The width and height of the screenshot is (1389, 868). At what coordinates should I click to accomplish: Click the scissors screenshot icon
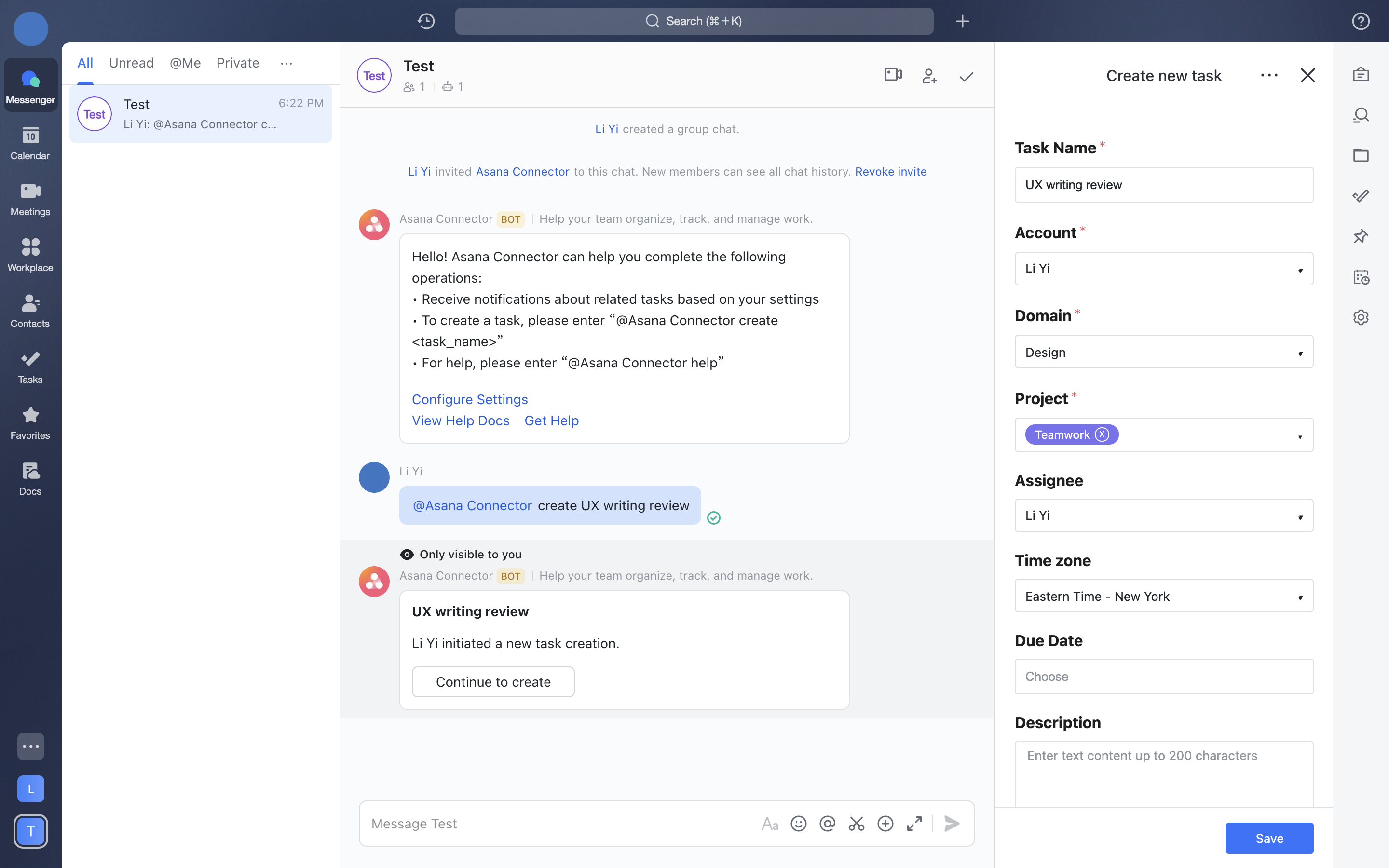click(x=857, y=824)
